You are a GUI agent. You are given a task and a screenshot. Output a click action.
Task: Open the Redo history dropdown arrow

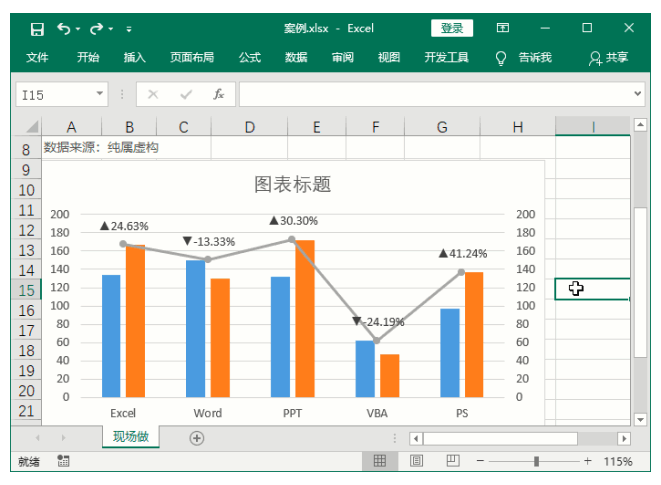pos(111,29)
